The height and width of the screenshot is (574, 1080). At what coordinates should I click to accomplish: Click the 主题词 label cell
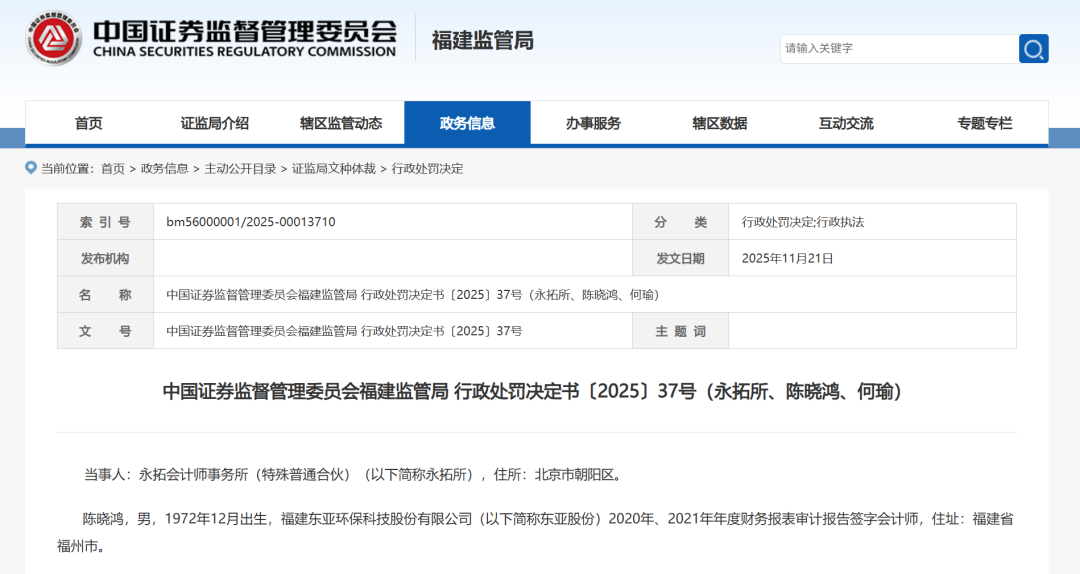(681, 331)
